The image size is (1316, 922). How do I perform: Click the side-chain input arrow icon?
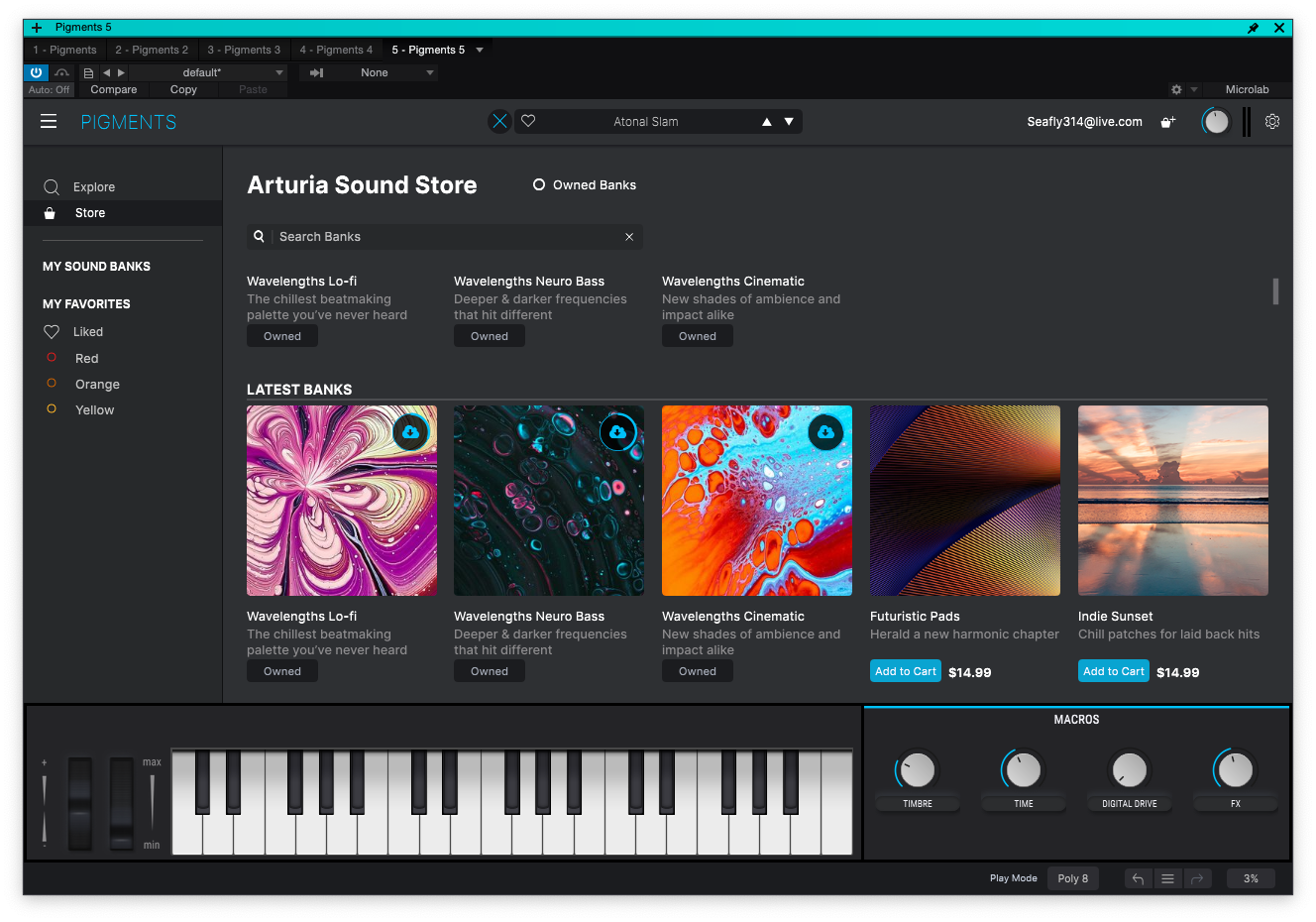click(316, 72)
